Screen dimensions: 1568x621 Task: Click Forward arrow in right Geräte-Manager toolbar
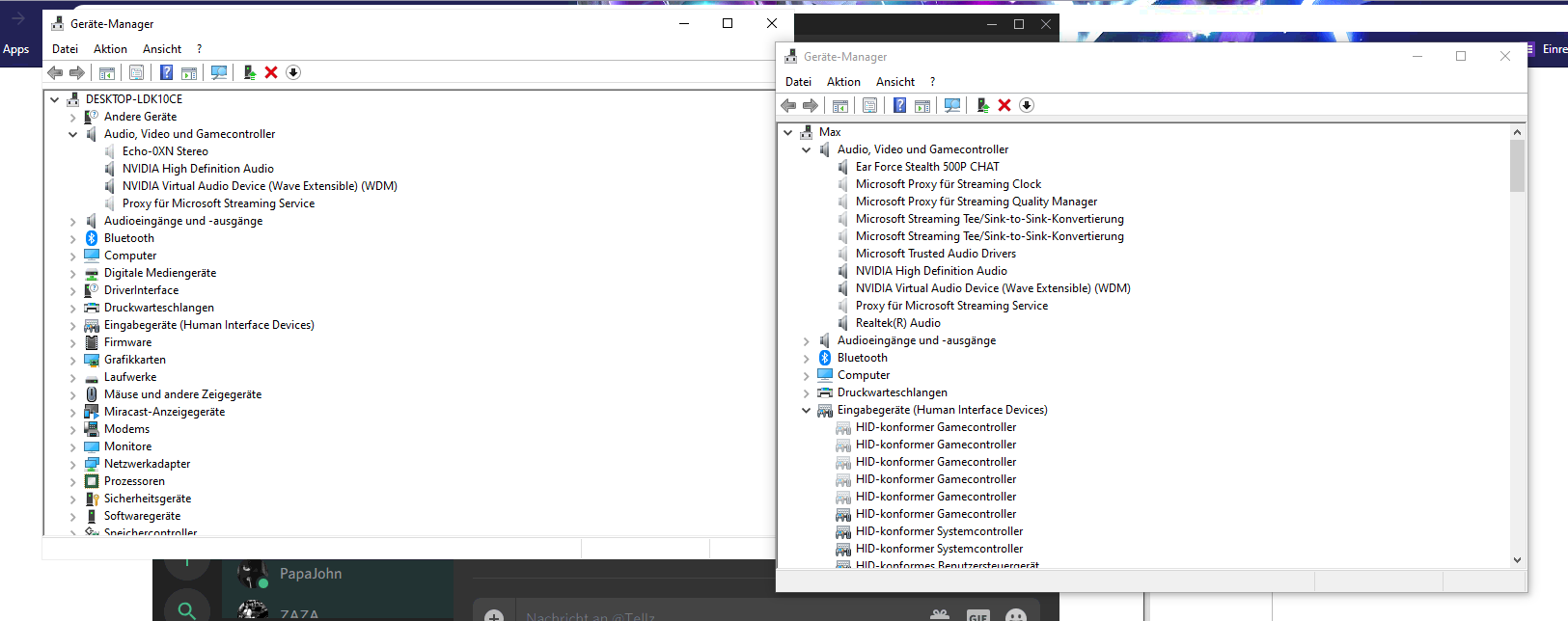pos(811,105)
